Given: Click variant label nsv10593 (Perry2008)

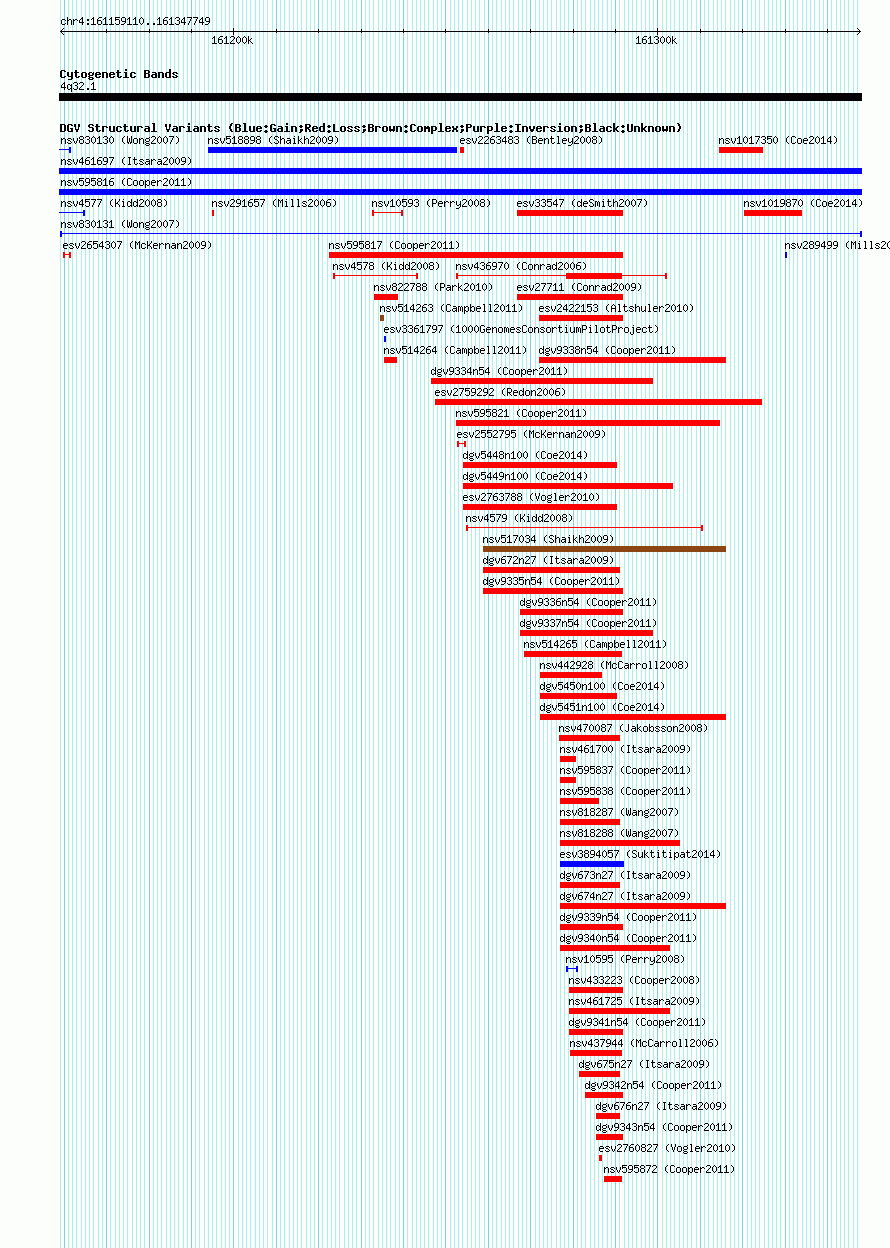Looking at the screenshot, I should click(x=431, y=203).
